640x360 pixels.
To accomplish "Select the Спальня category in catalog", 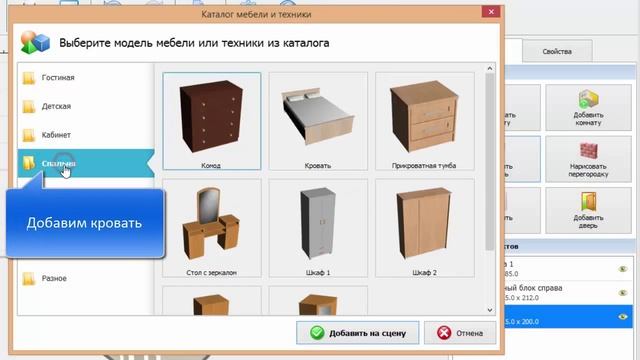I will (x=86, y=163).
